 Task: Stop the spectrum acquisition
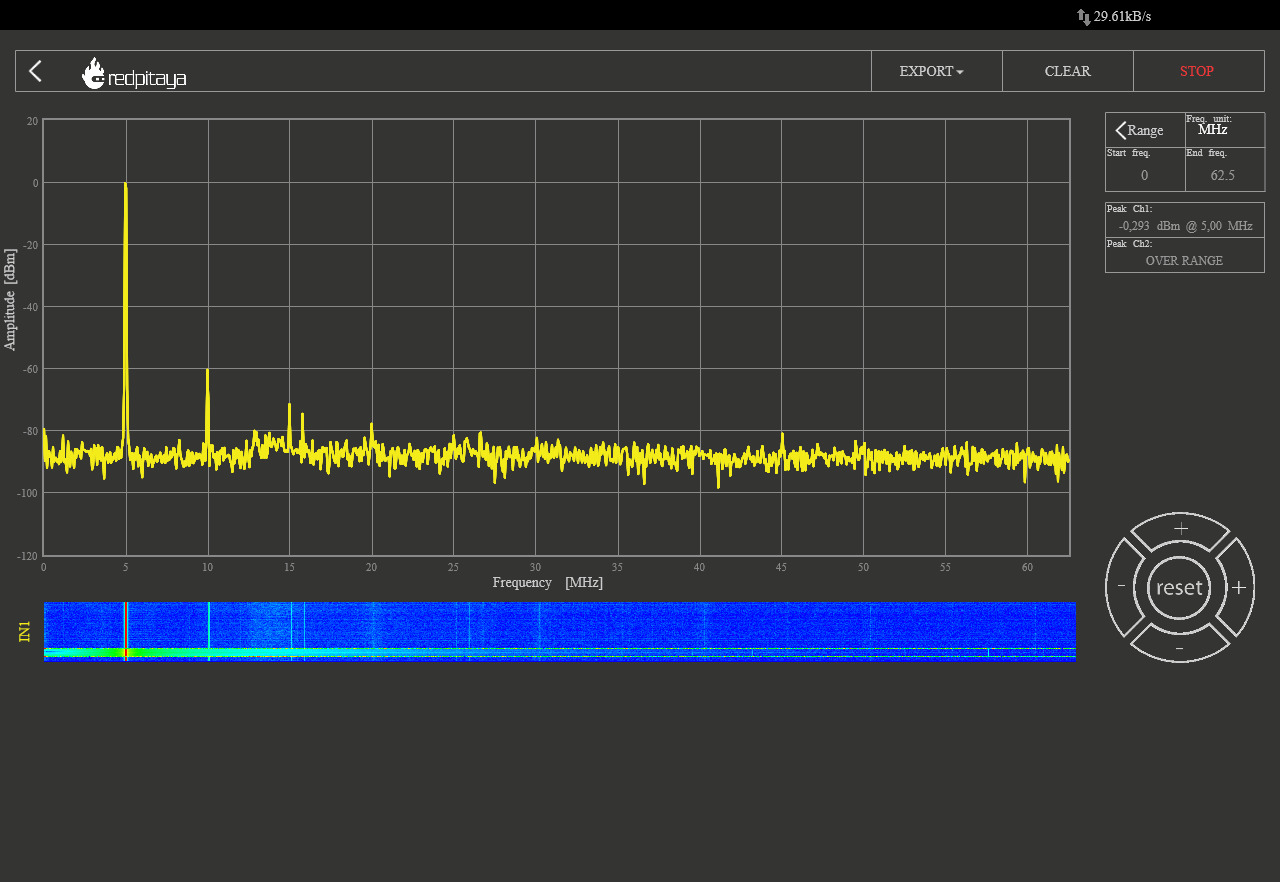(x=1197, y=71)
